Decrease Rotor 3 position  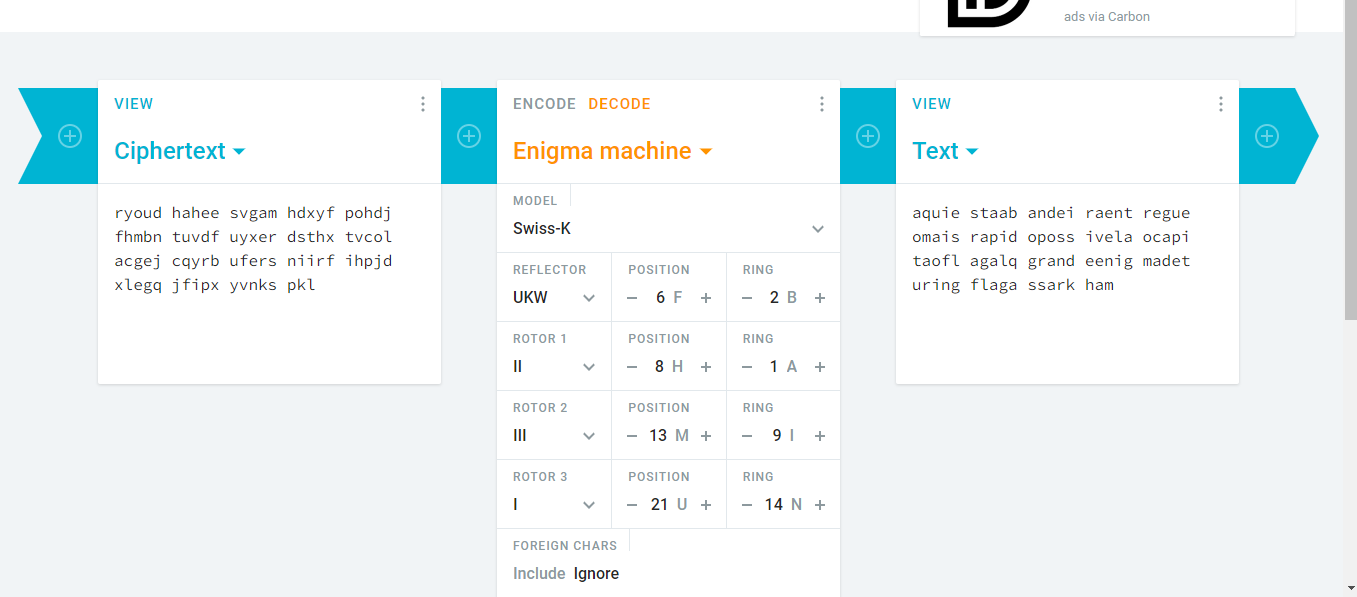point(632,505)
